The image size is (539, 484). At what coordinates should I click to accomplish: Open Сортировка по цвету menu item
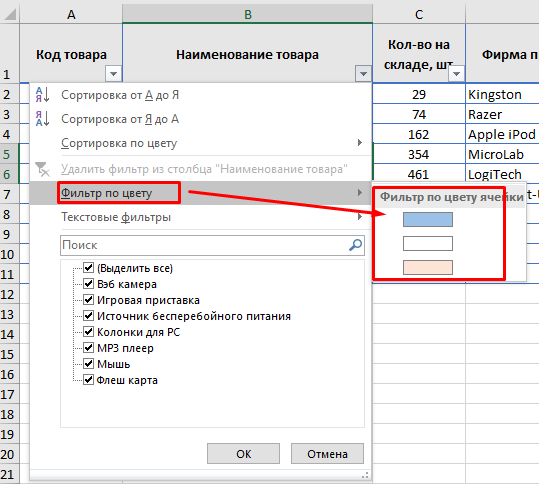[x=200, y=143]
